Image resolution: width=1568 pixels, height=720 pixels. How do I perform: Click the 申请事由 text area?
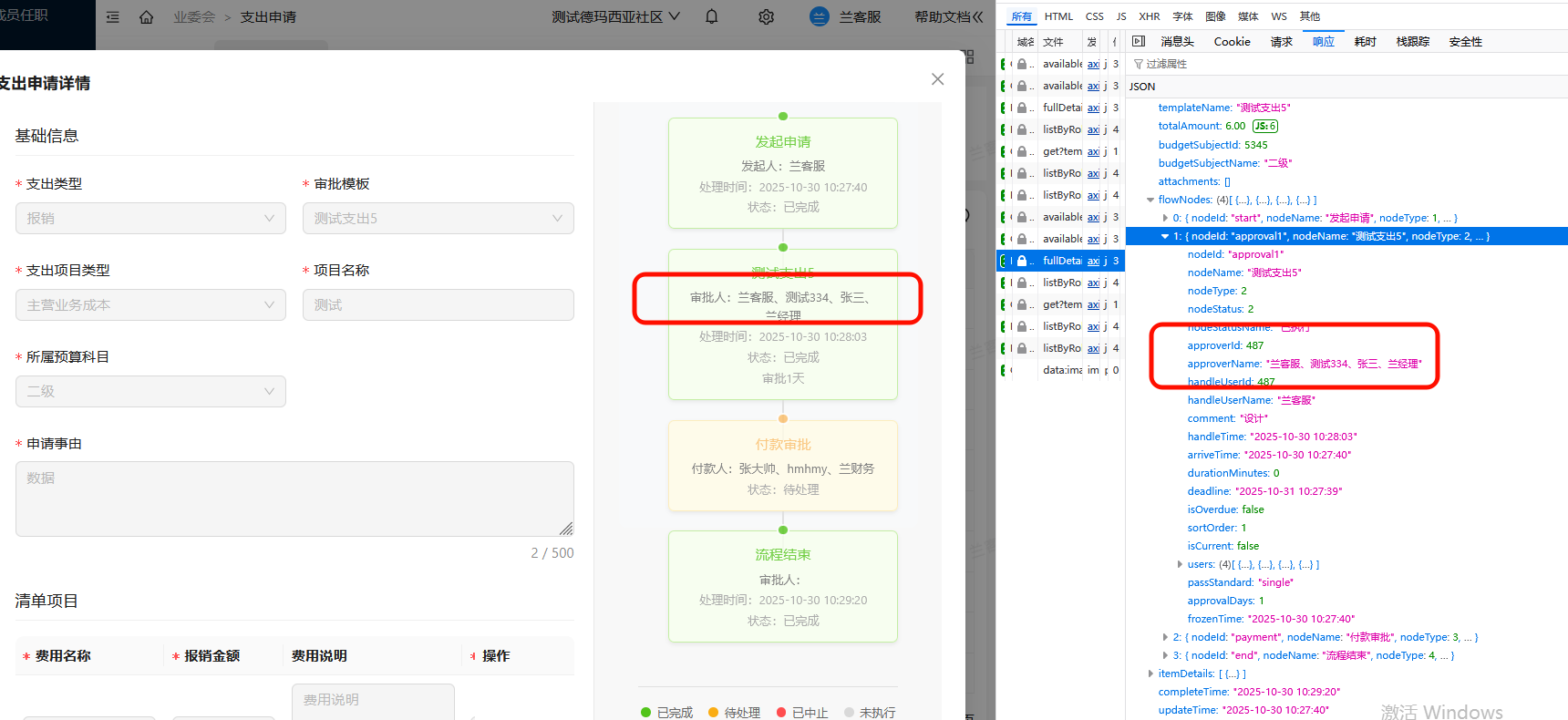tap(294, 498)
